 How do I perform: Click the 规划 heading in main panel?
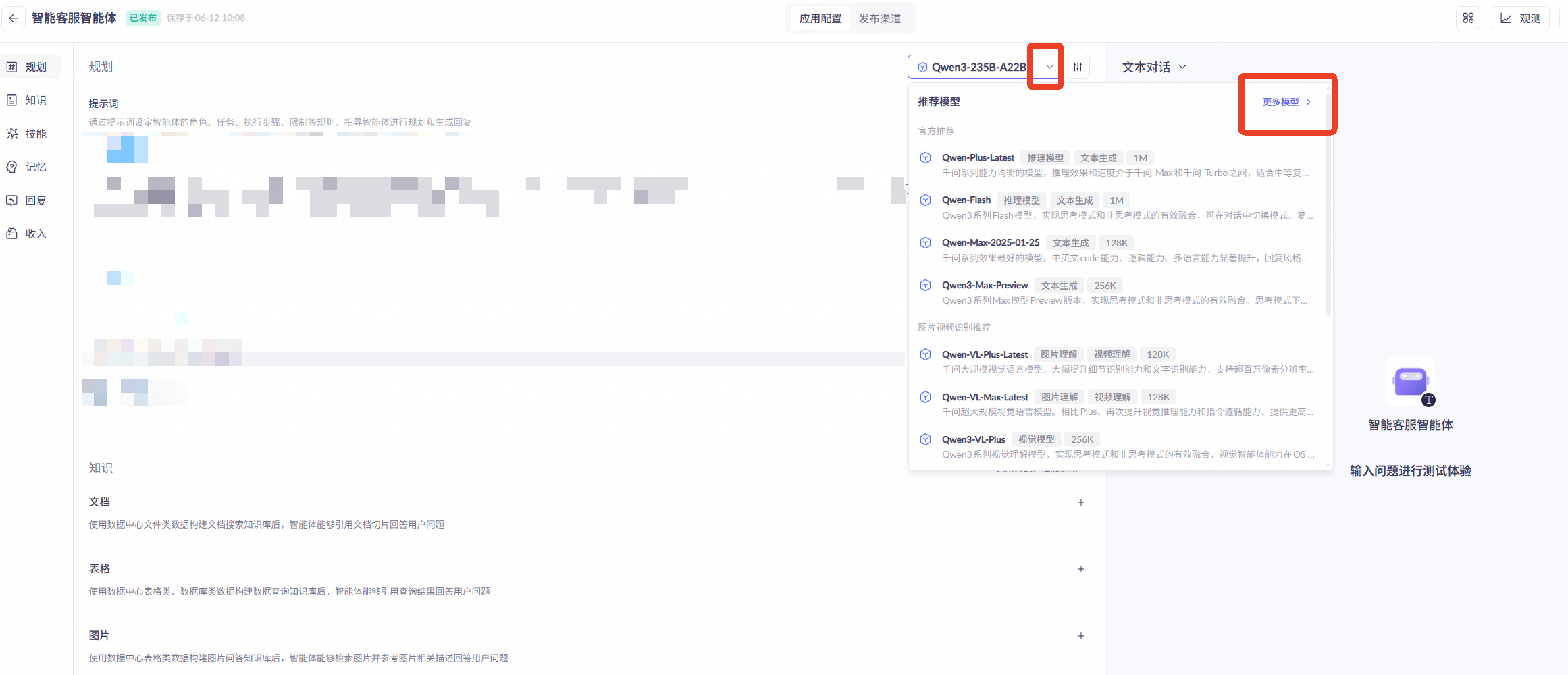[x=101, y=66]
